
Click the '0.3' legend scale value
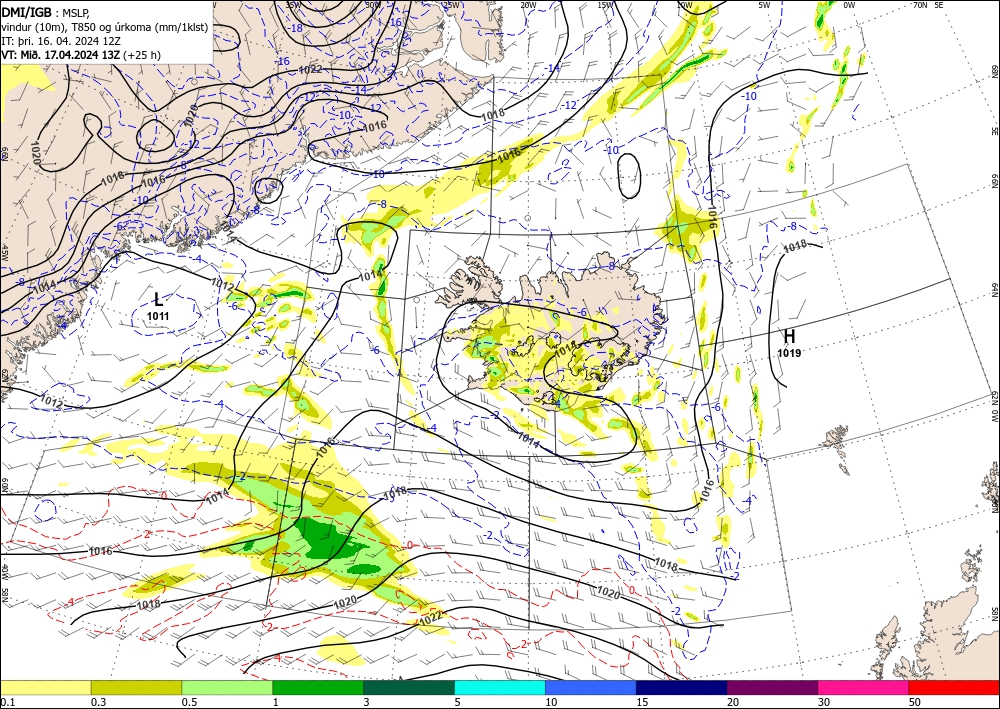(98, 702)
